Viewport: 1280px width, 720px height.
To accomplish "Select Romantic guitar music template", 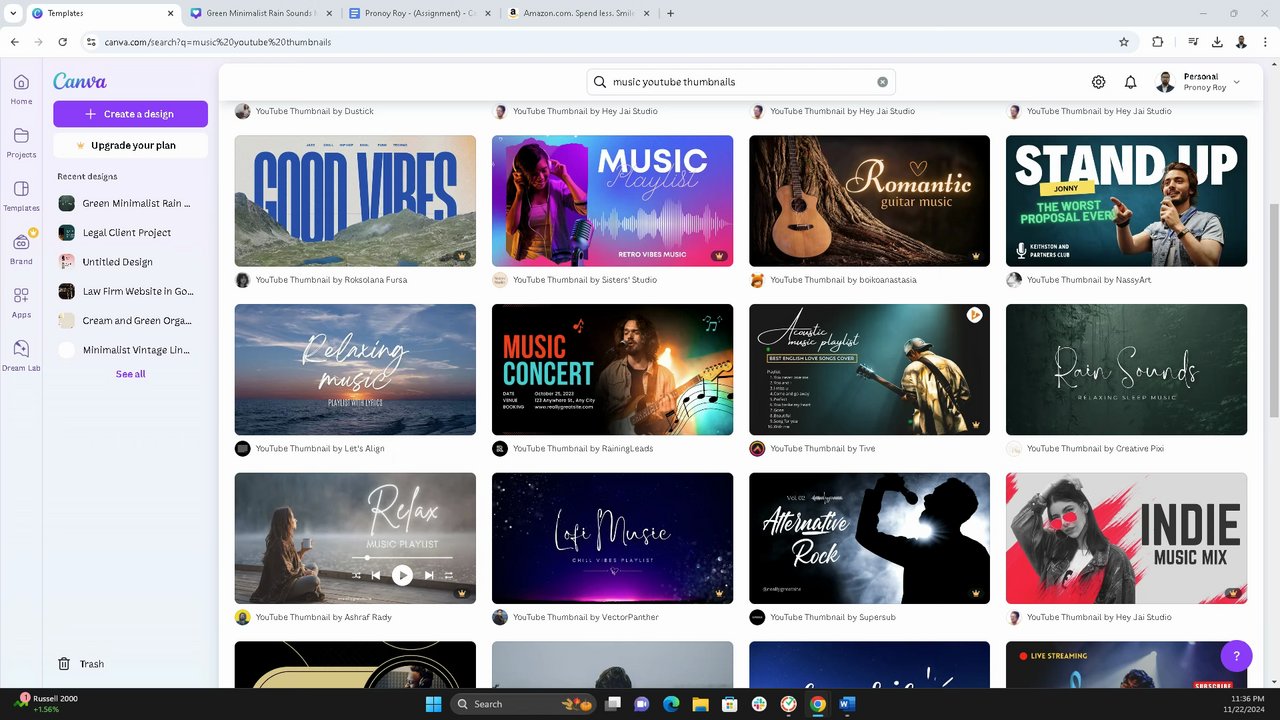I will click(869, 201).
